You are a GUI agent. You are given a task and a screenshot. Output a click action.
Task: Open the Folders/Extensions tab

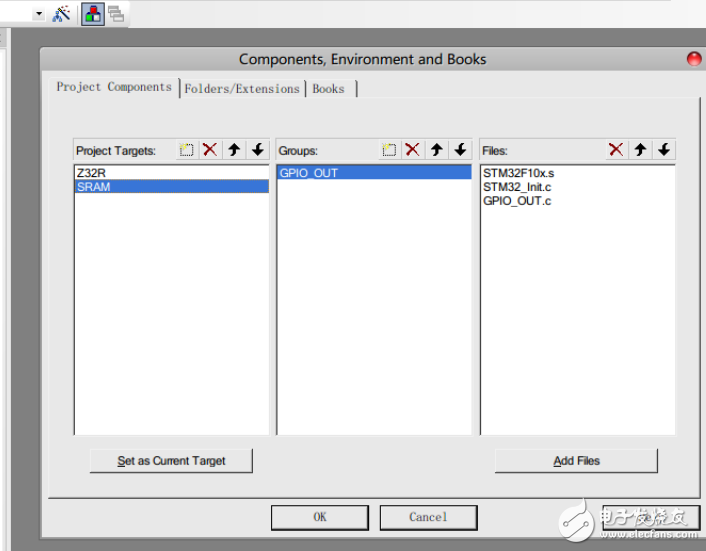point(242,89)
